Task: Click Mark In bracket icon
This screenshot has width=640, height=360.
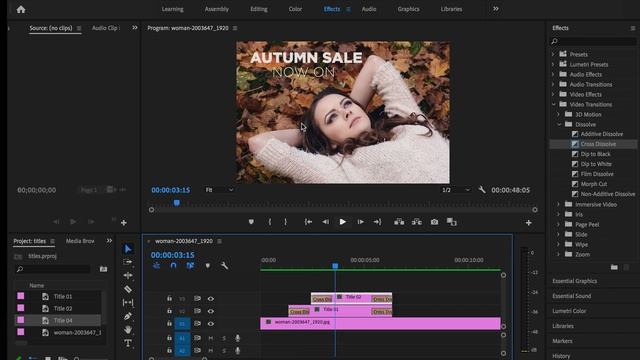Action: (x=269, y=222)
